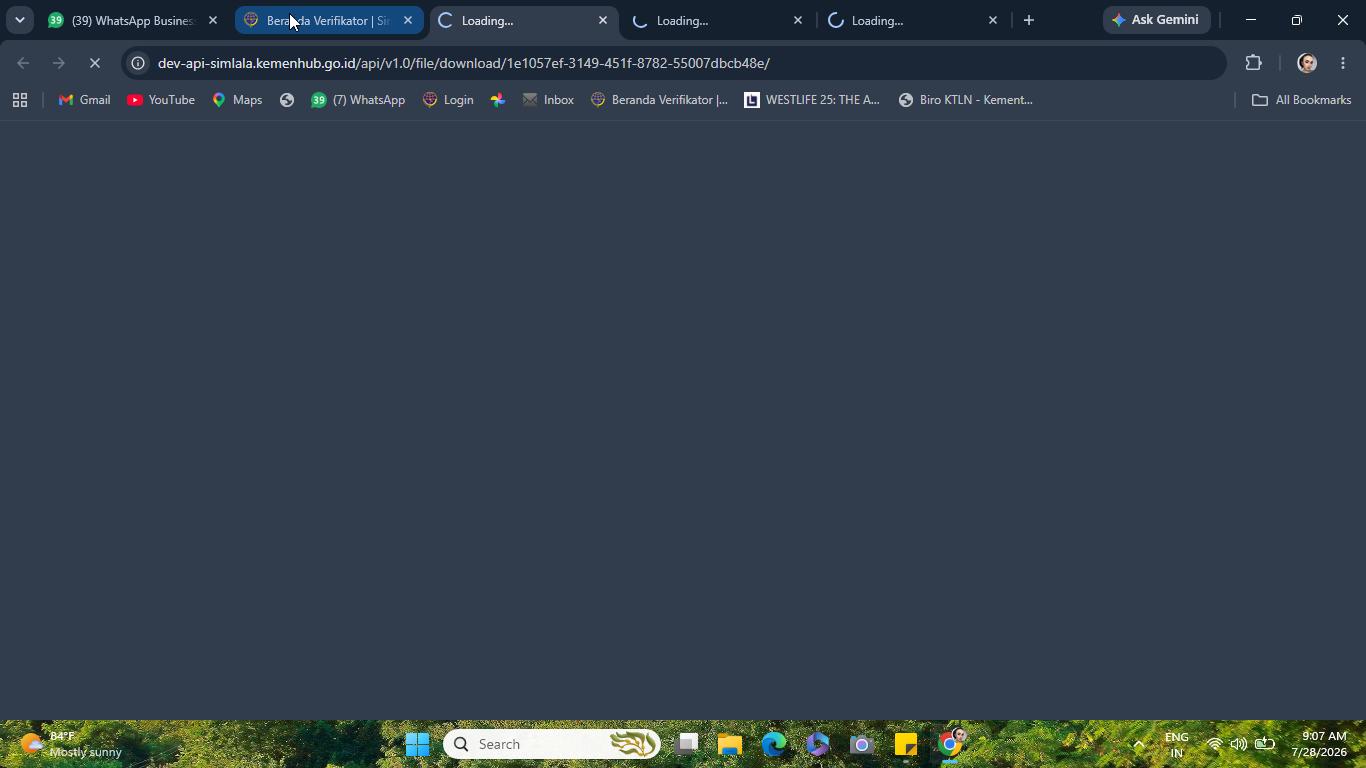Open the Windows Start menu
The height and width of the screenshot is (768, 1366).
pyautogui.click(x=418, y=744)
